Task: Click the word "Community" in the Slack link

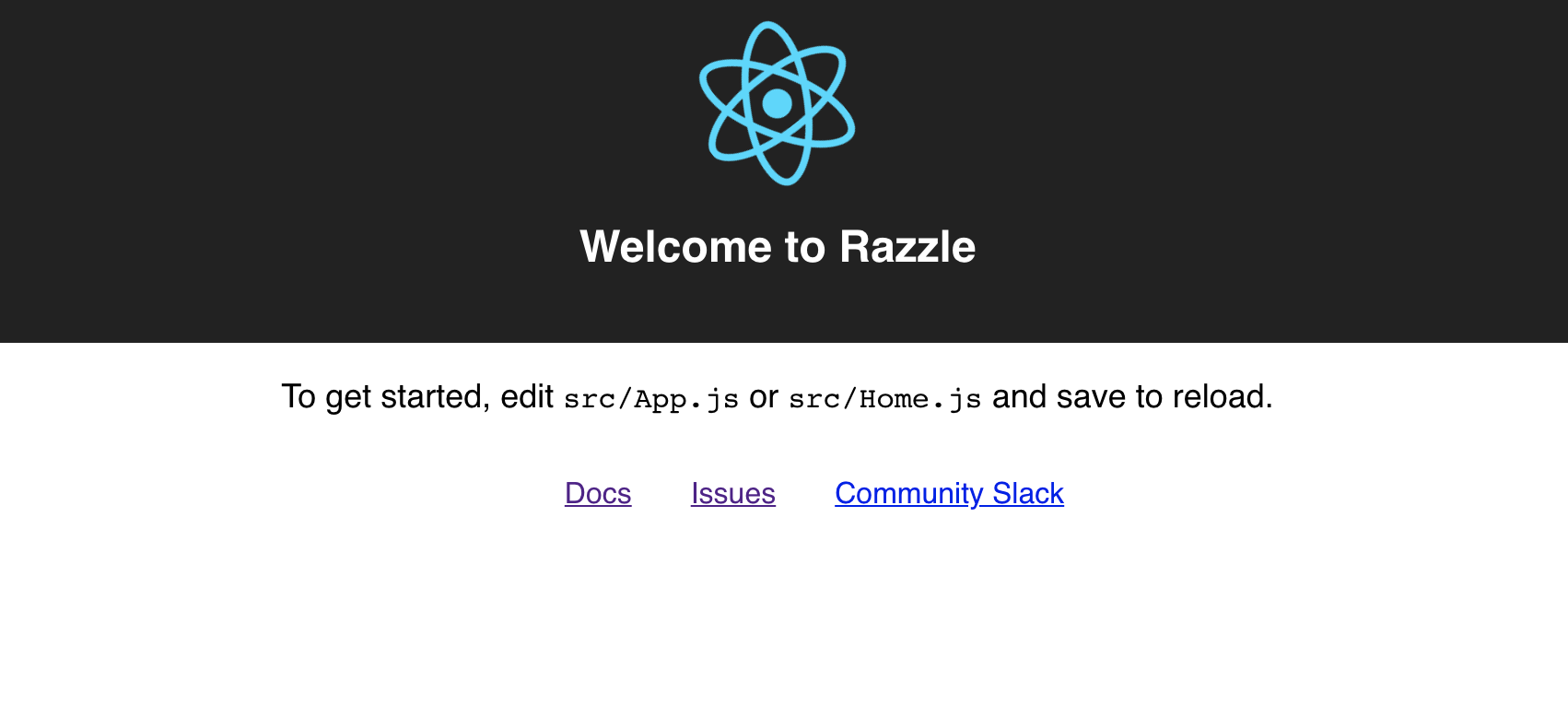Action: click(x=909, y=494)
